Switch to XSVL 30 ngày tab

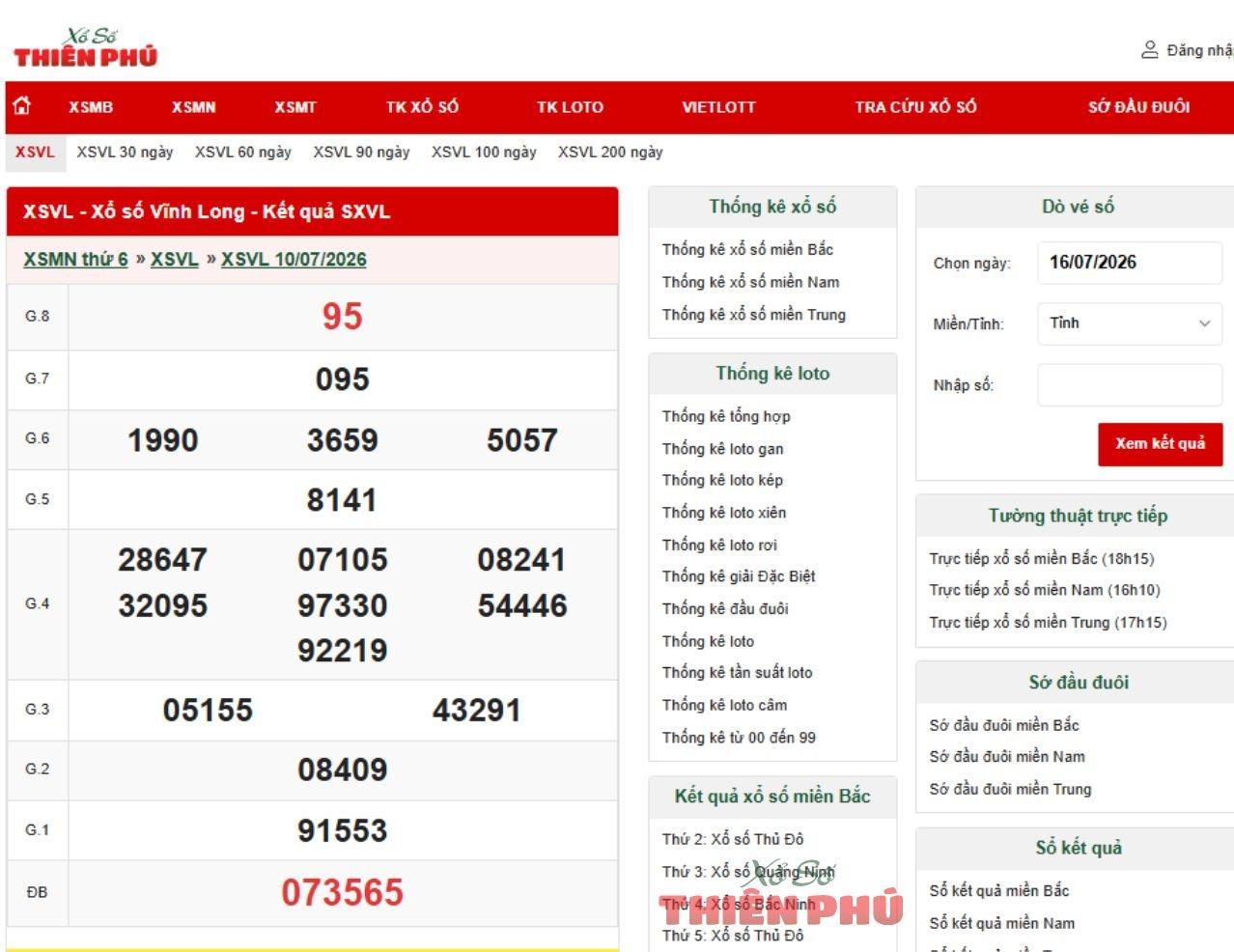click(125, 152)
